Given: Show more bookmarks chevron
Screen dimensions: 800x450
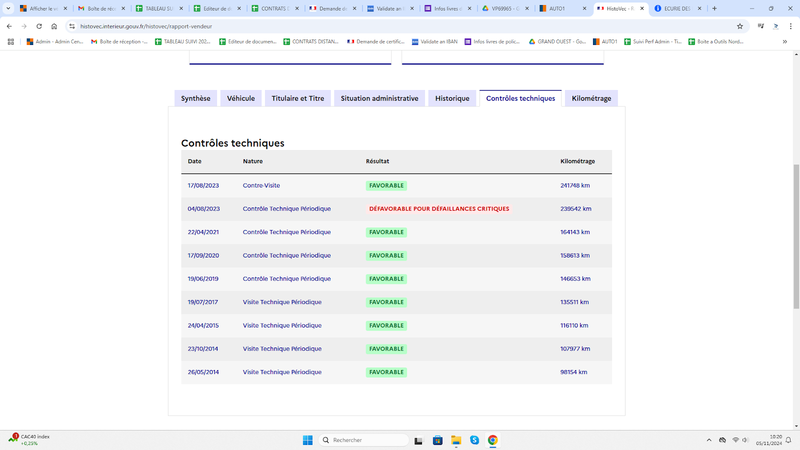Looking at the screenshot, I should point(785,42).
